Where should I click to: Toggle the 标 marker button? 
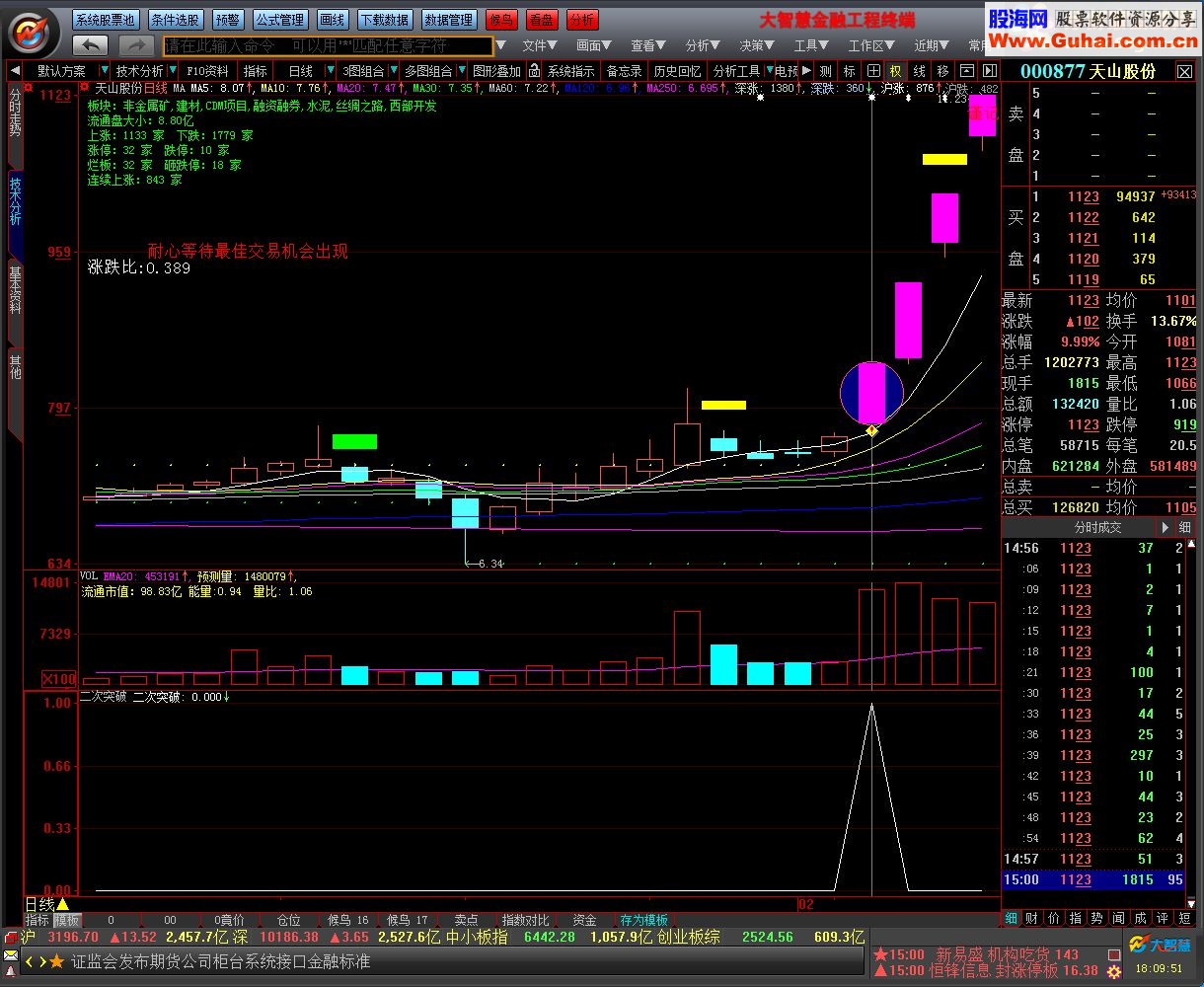(x=850, y=71)
